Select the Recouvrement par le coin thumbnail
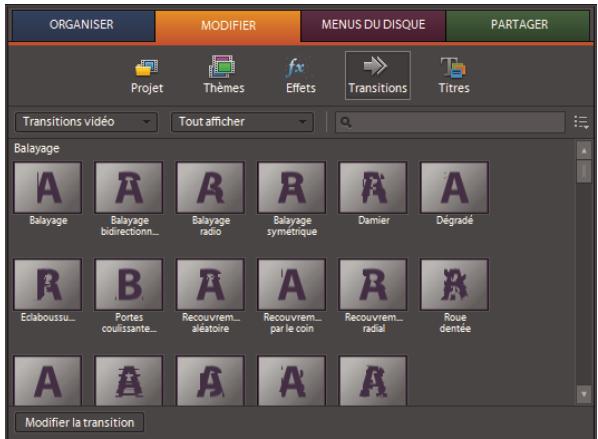The width and height of the screenshot is (598, 439). [292, 285]
